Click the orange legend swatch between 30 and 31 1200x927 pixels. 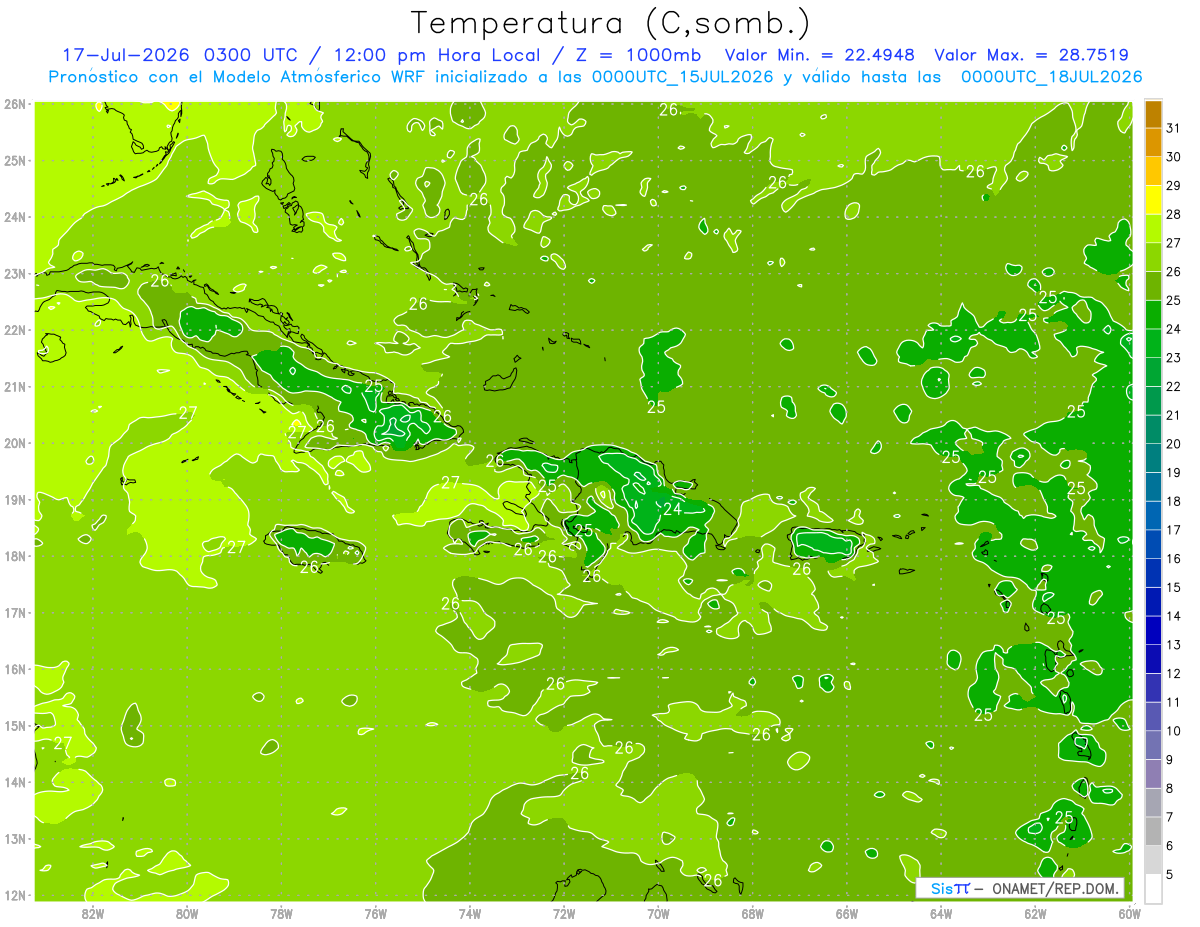[1153, 142]
